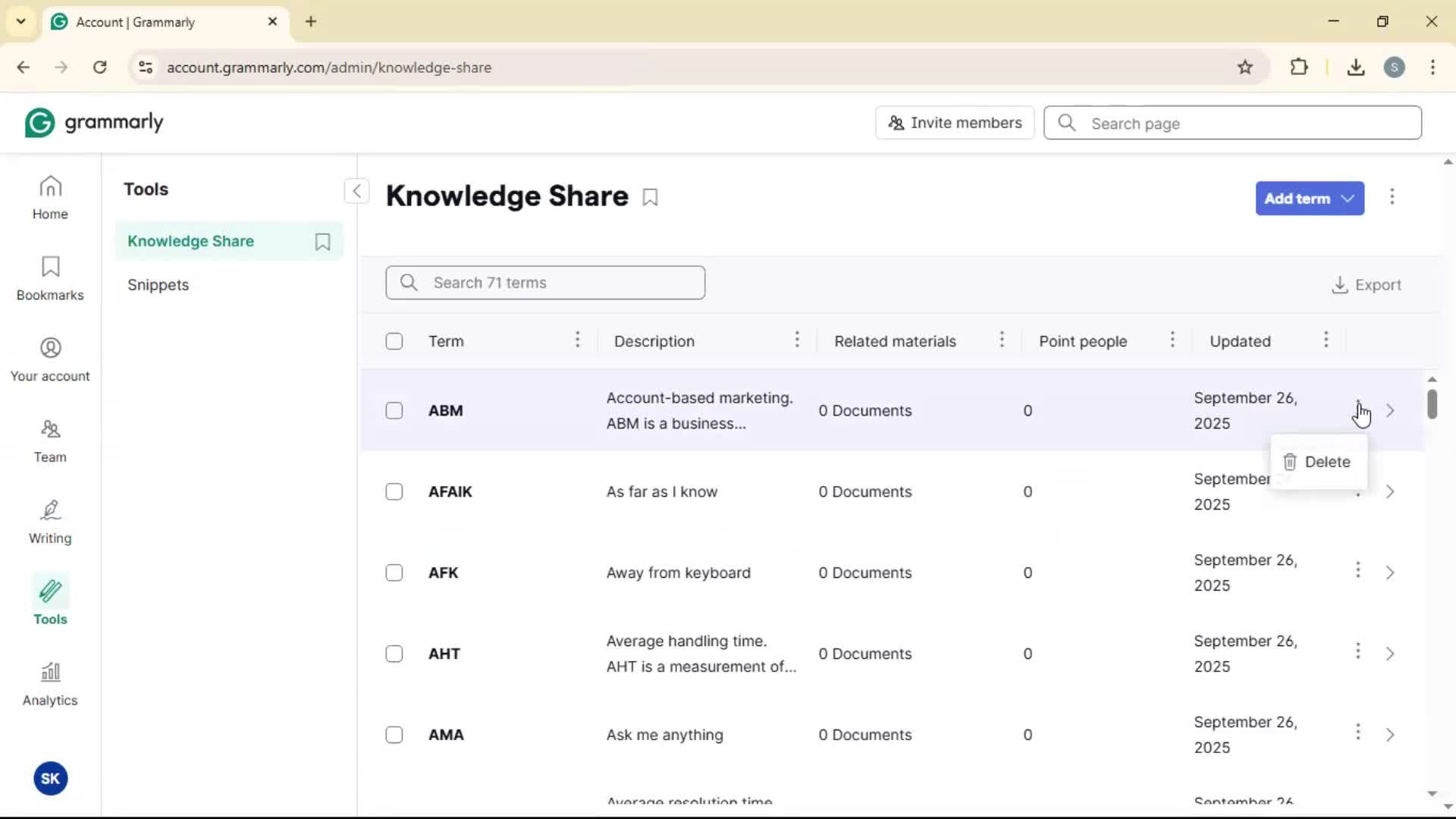1456x819 pixels.
Task: Tick the AFK term checkbox
Action: [x=394, y=573]
